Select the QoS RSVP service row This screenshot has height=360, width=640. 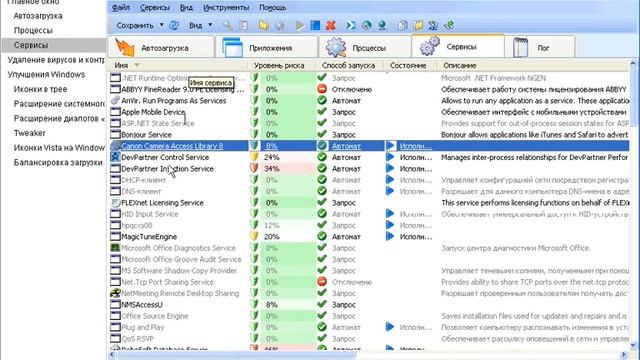pos(369,338)
